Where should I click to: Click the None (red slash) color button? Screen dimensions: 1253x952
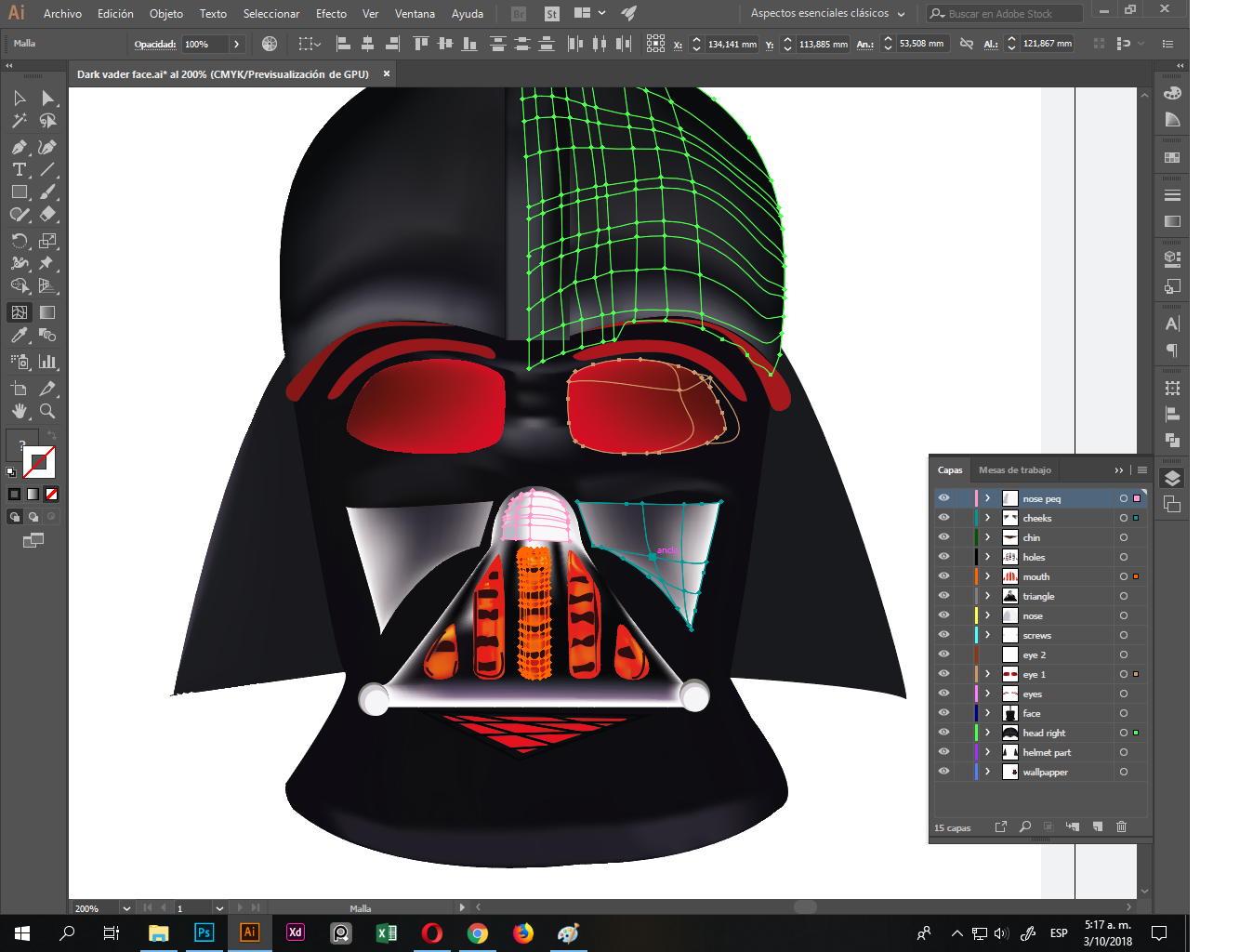(x=52, y=494)
